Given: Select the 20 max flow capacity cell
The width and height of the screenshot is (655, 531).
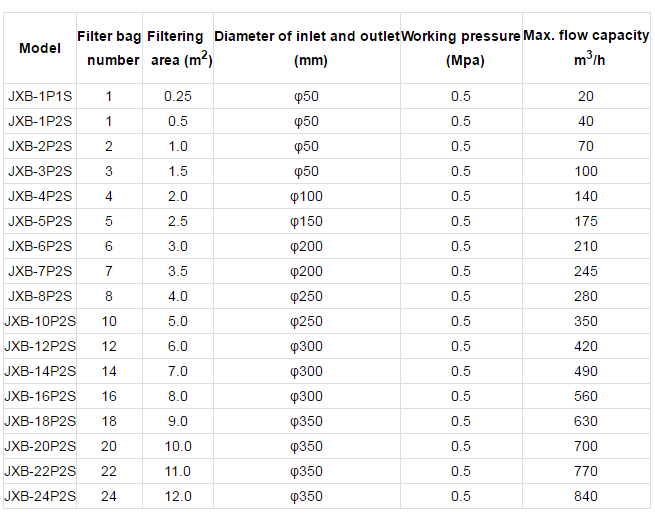Looking at the screenshot, I should [x=586, y=96].
